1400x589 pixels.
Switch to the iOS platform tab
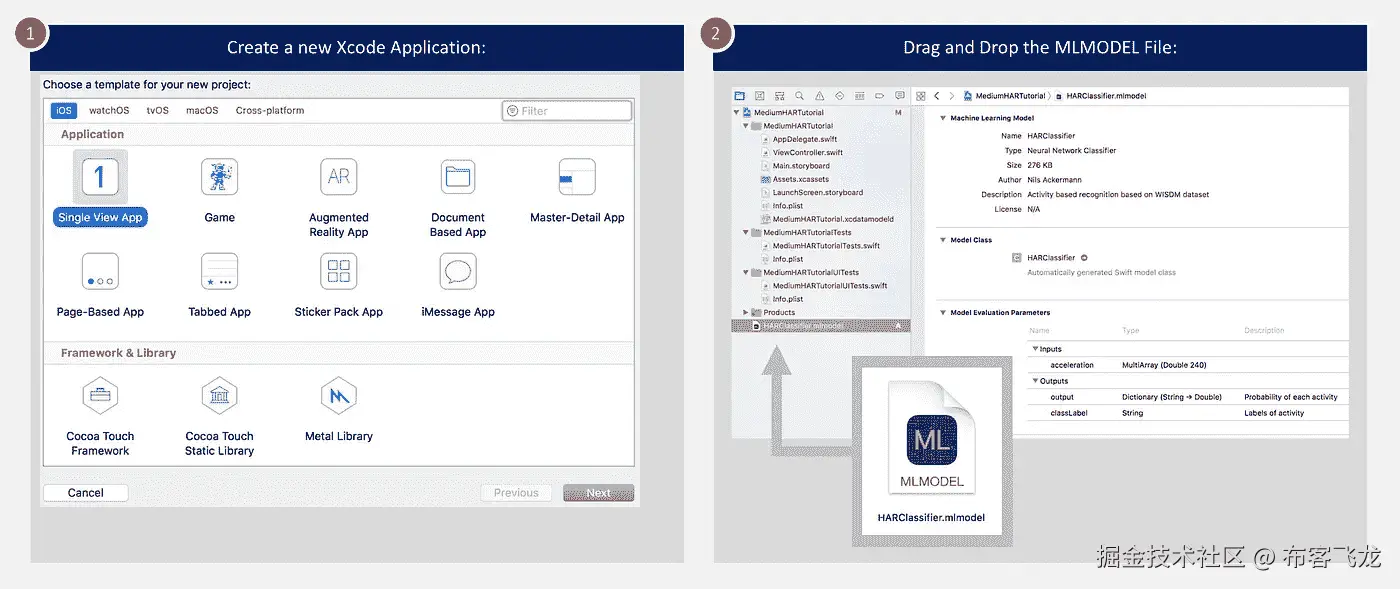coord(64,110)
